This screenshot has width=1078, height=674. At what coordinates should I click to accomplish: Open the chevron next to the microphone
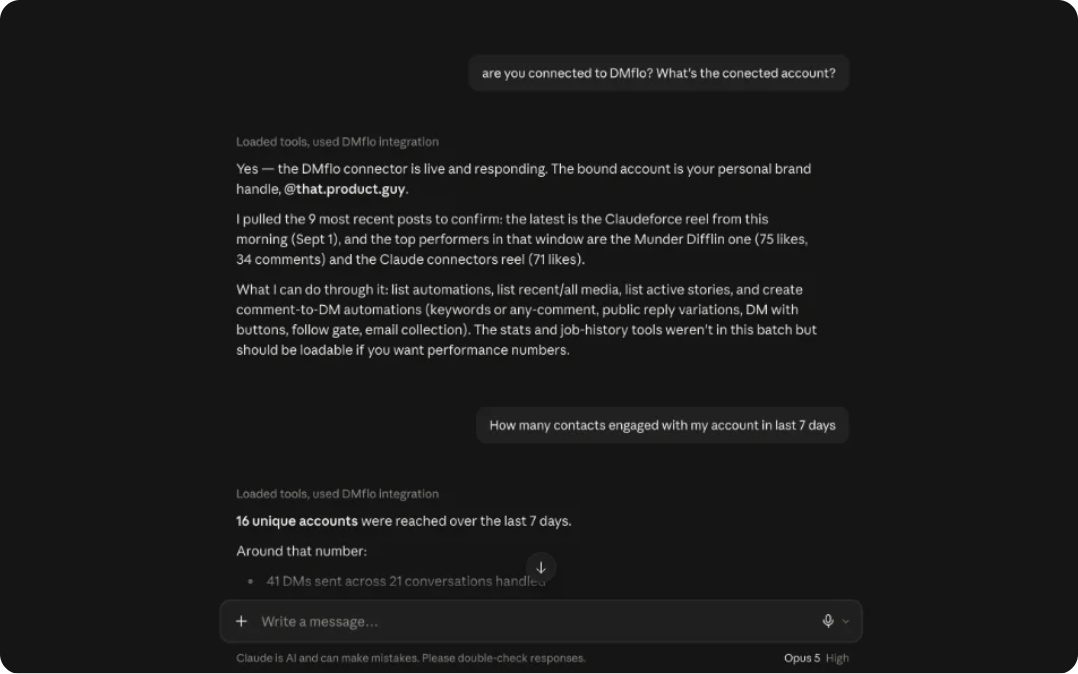coord(846,622)
